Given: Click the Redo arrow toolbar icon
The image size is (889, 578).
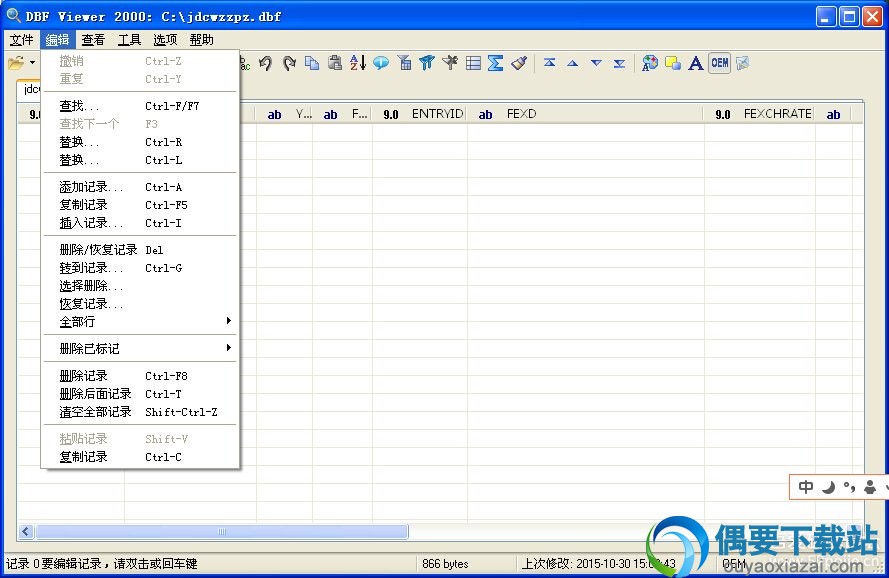Looking at the screenshot, I should 289,63.
